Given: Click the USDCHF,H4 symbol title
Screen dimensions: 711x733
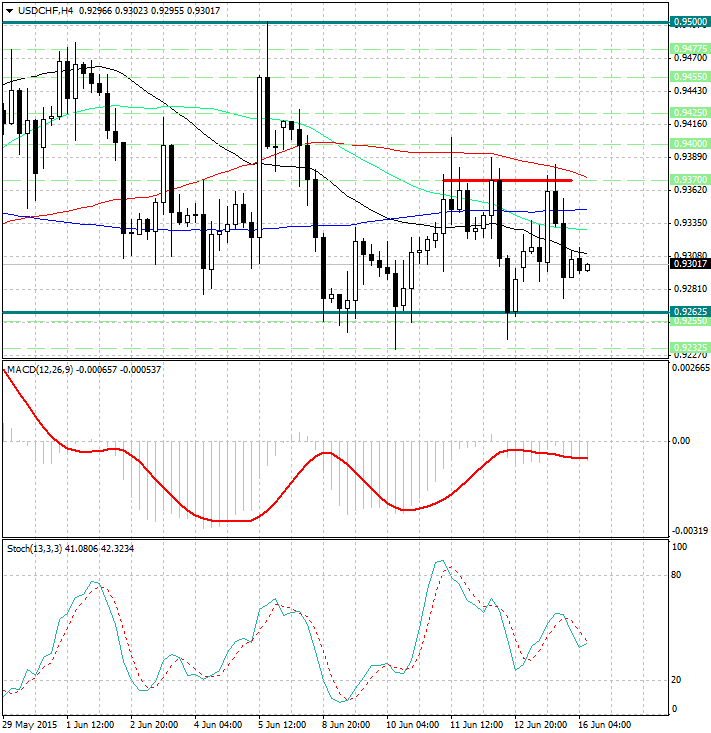Looking at the screenshot, I should click(x=45, y=10).
